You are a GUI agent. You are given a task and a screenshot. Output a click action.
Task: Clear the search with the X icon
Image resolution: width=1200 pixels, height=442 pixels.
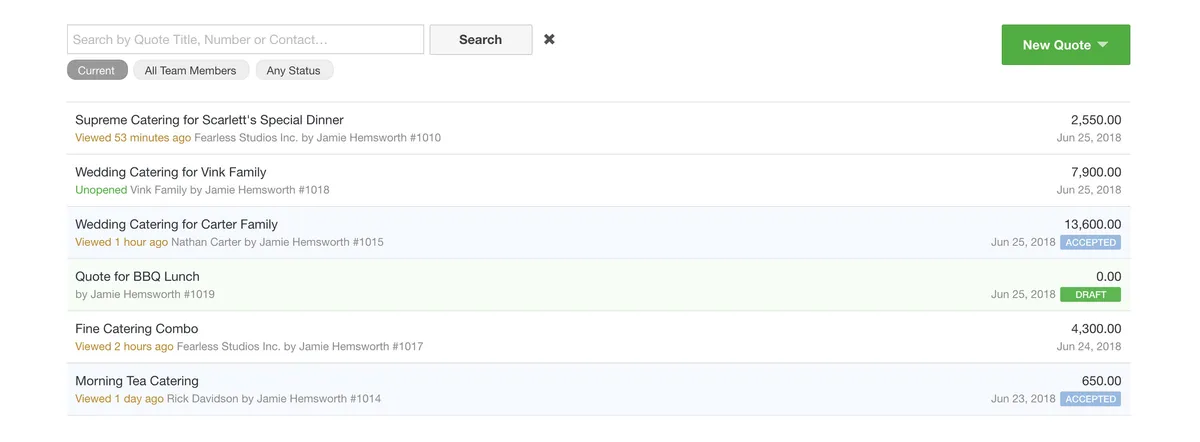549,39
